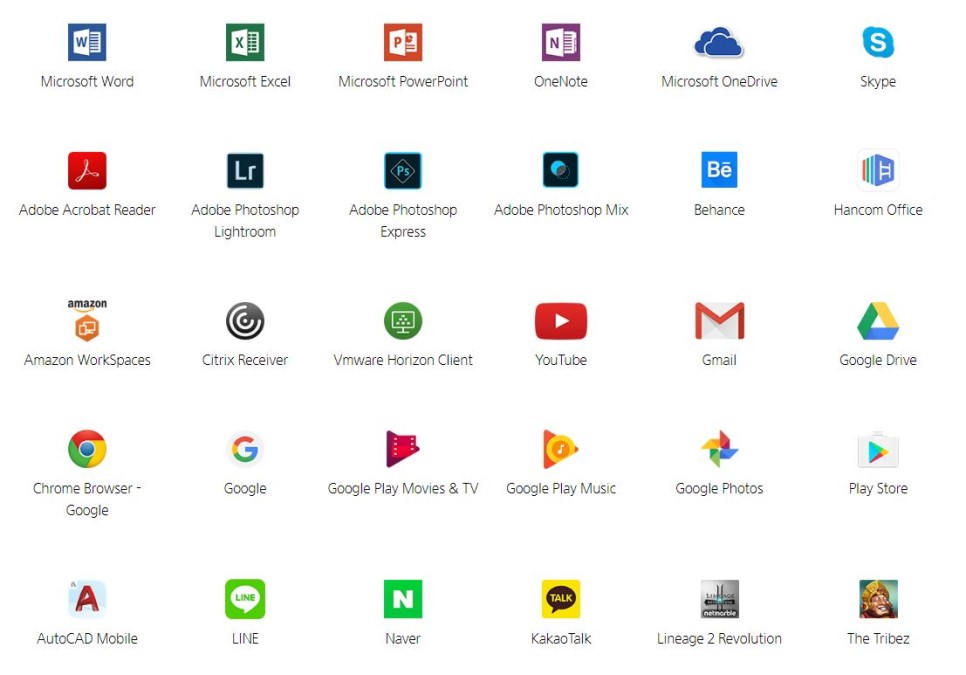Select the Behance icon
The width and height of the screenshot is (966, 675).
(x=719, y=169)
